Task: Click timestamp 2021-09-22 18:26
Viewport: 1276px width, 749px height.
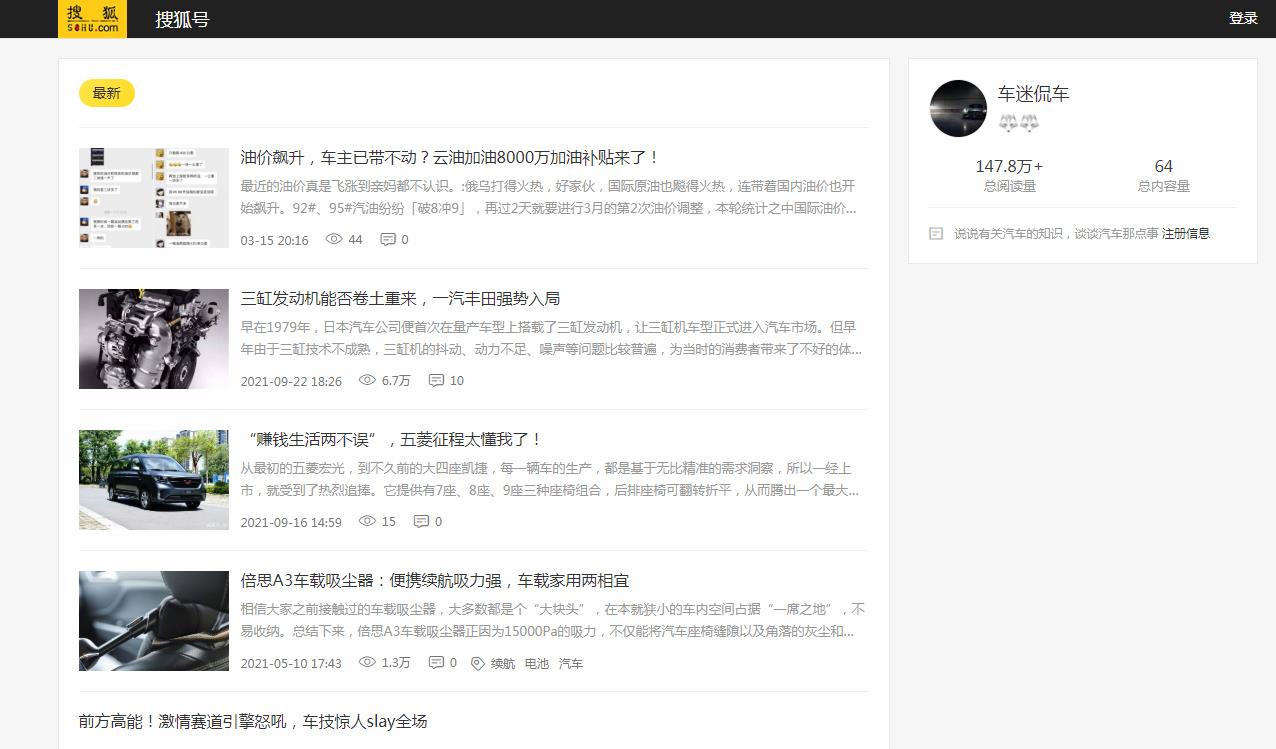Action: click(291, 381)
